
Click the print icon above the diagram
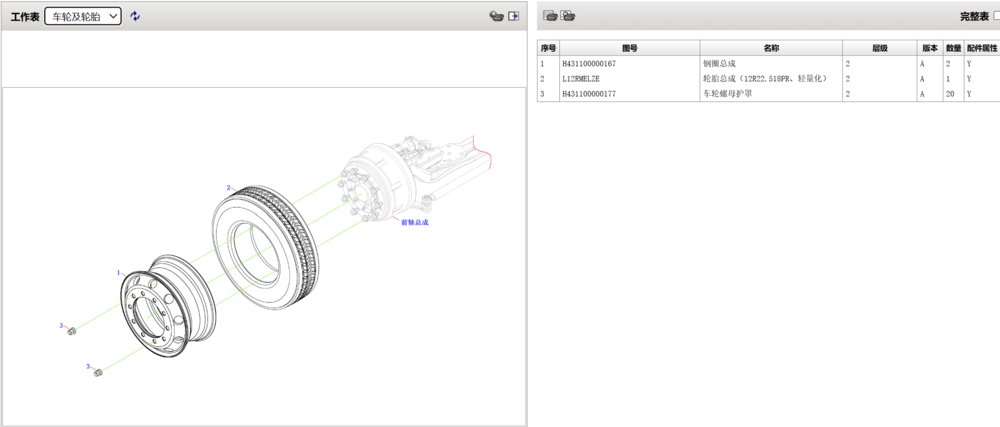(495, 16)
